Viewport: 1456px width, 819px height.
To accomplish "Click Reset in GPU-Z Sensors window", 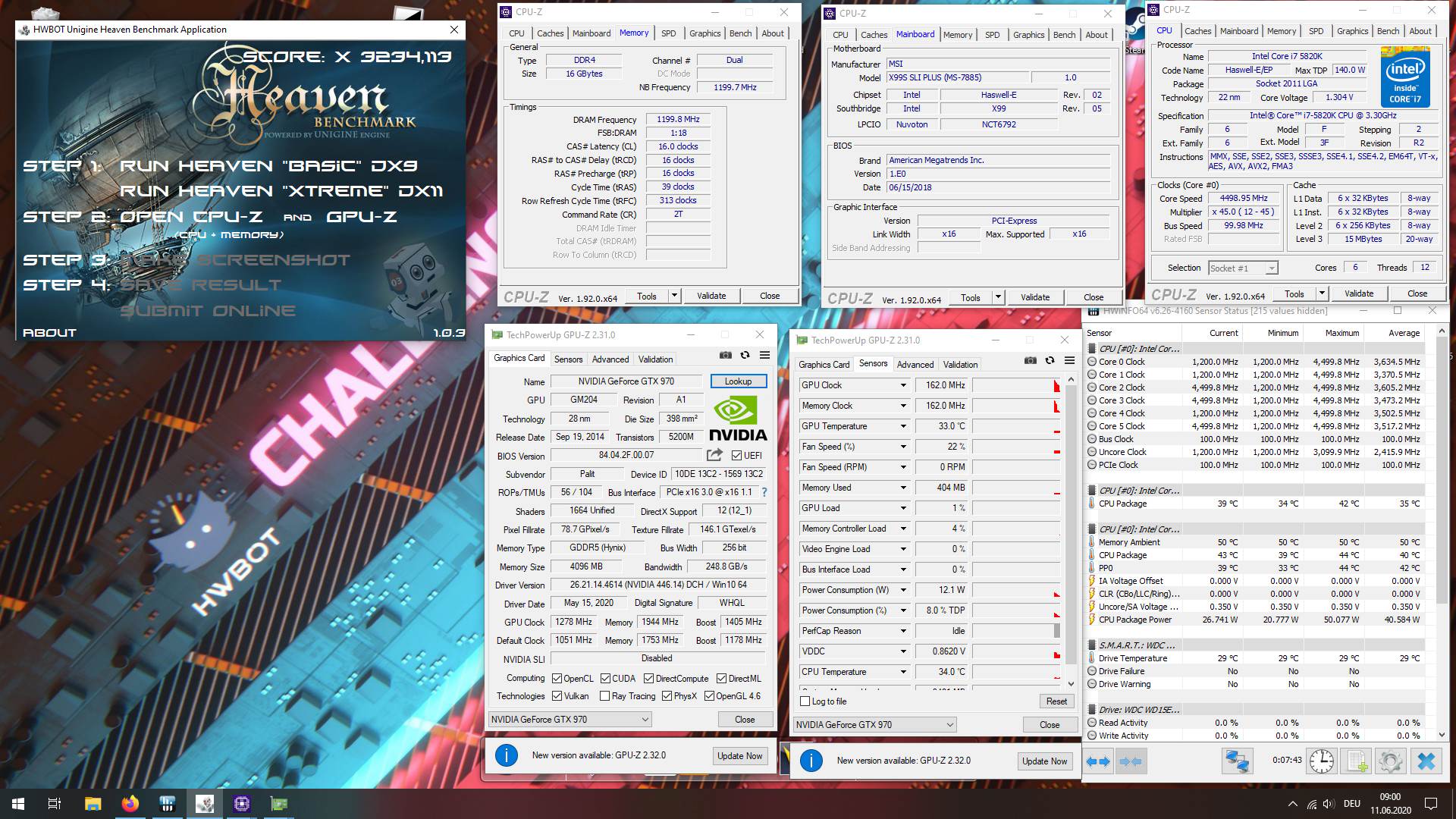I will tap(1056, 701).
